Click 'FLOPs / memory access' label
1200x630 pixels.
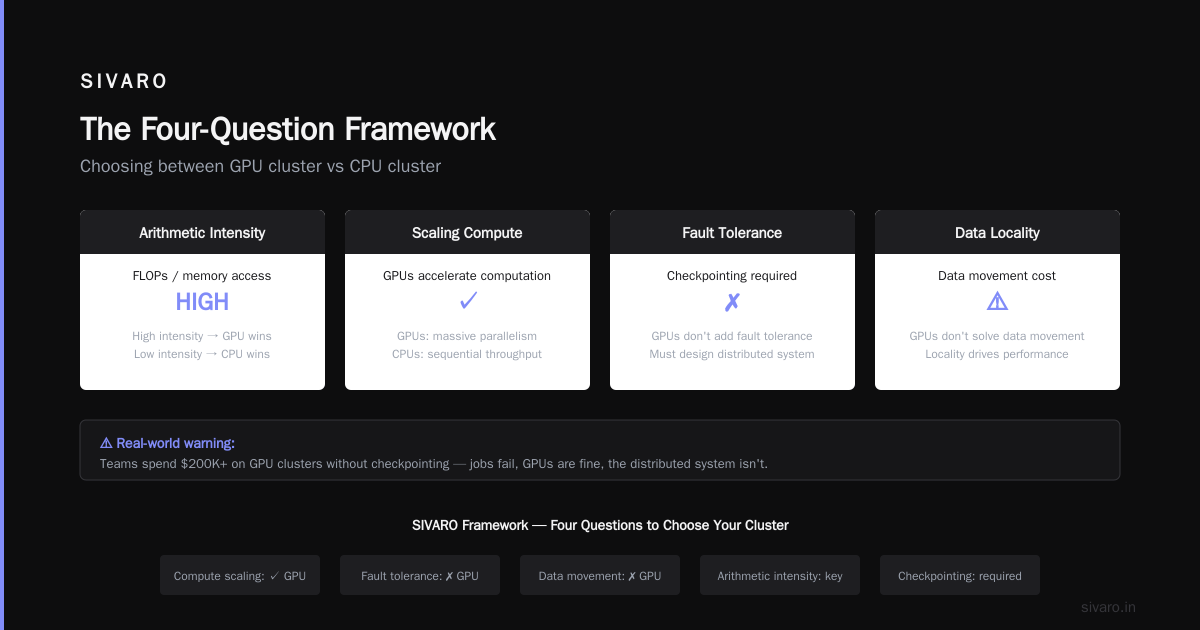[x=202, y=275]
